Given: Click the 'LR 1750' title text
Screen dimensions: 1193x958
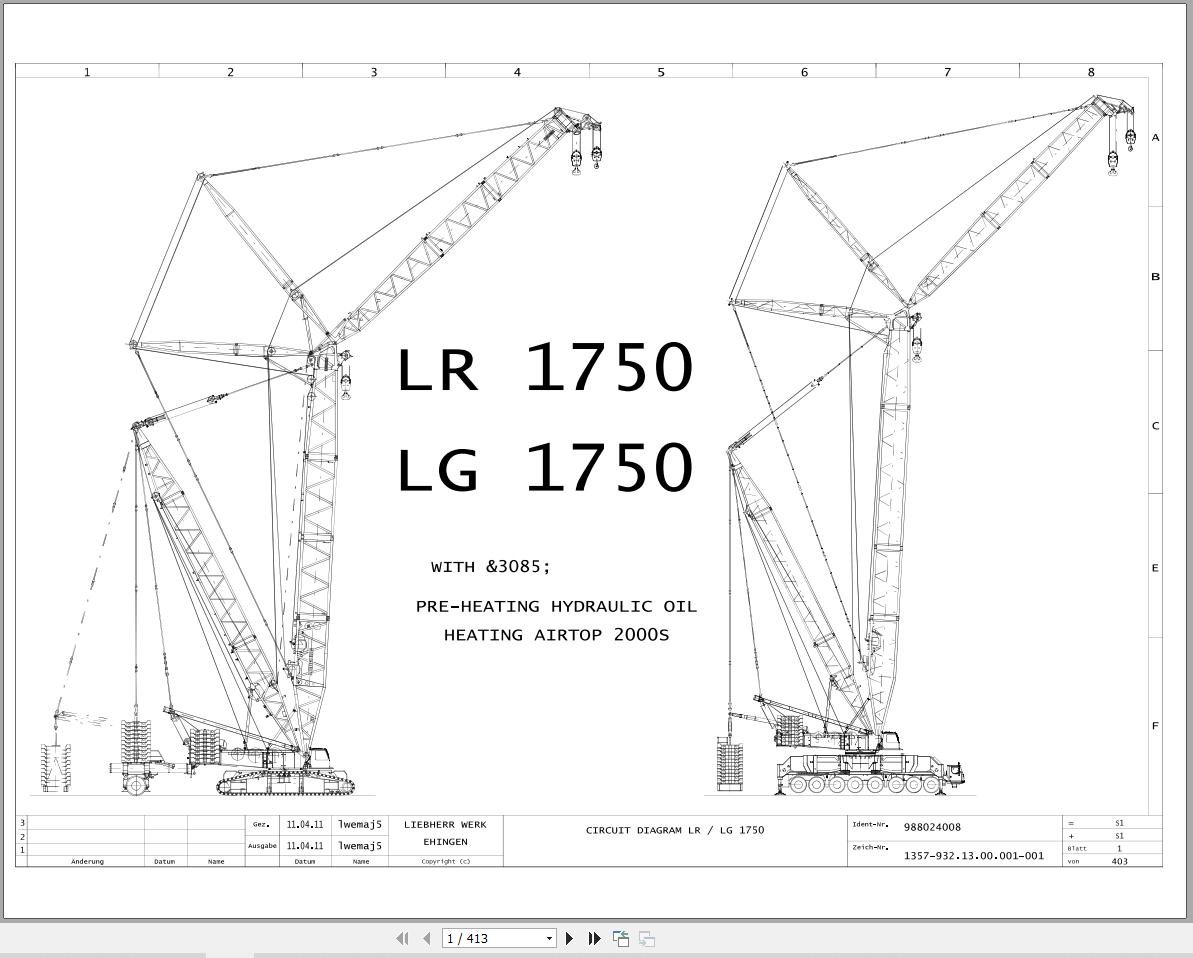Looking at the screenshot, I should pos(546,367).
